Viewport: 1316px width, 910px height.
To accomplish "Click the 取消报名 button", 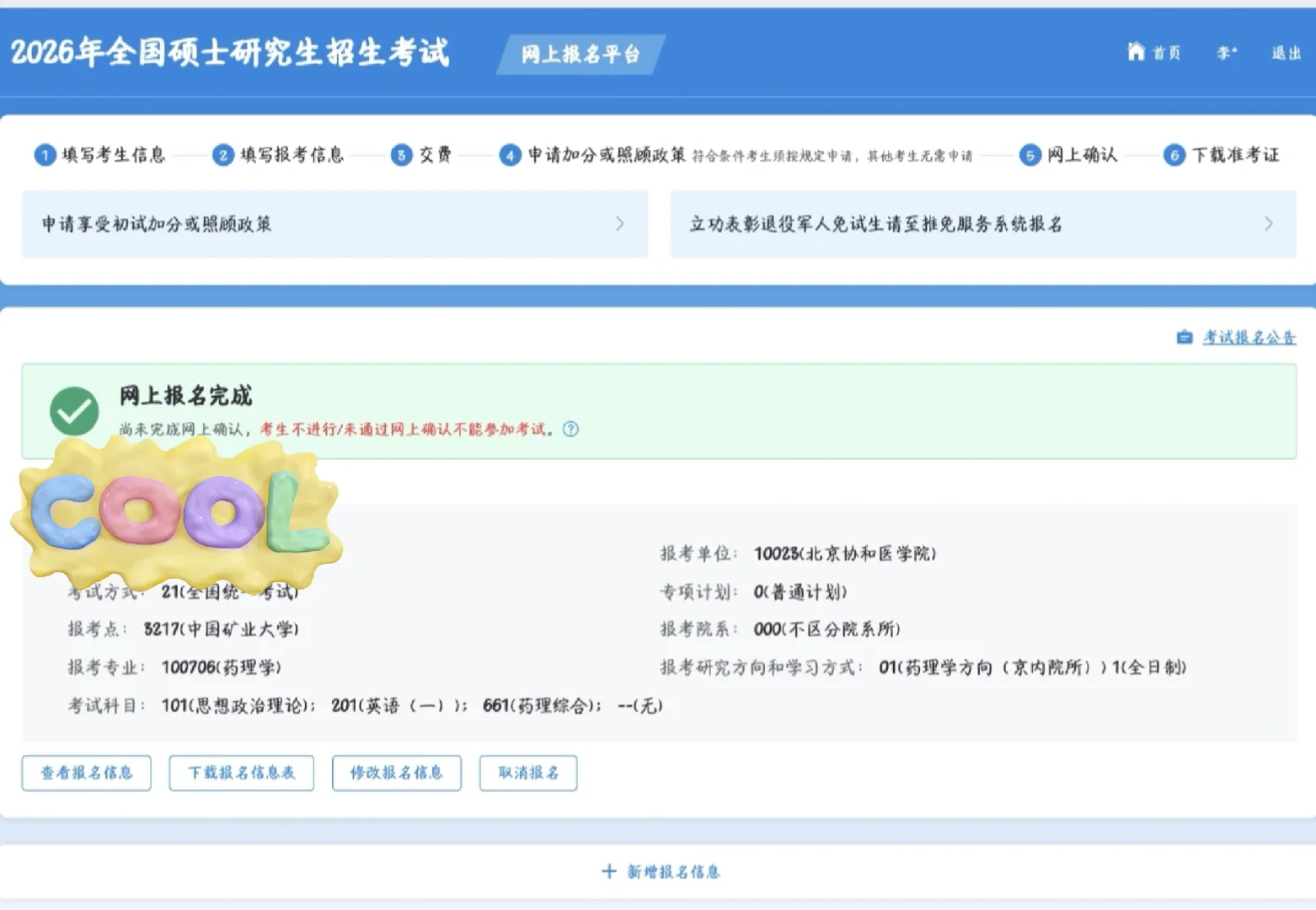I will click(x=528, y=773).
